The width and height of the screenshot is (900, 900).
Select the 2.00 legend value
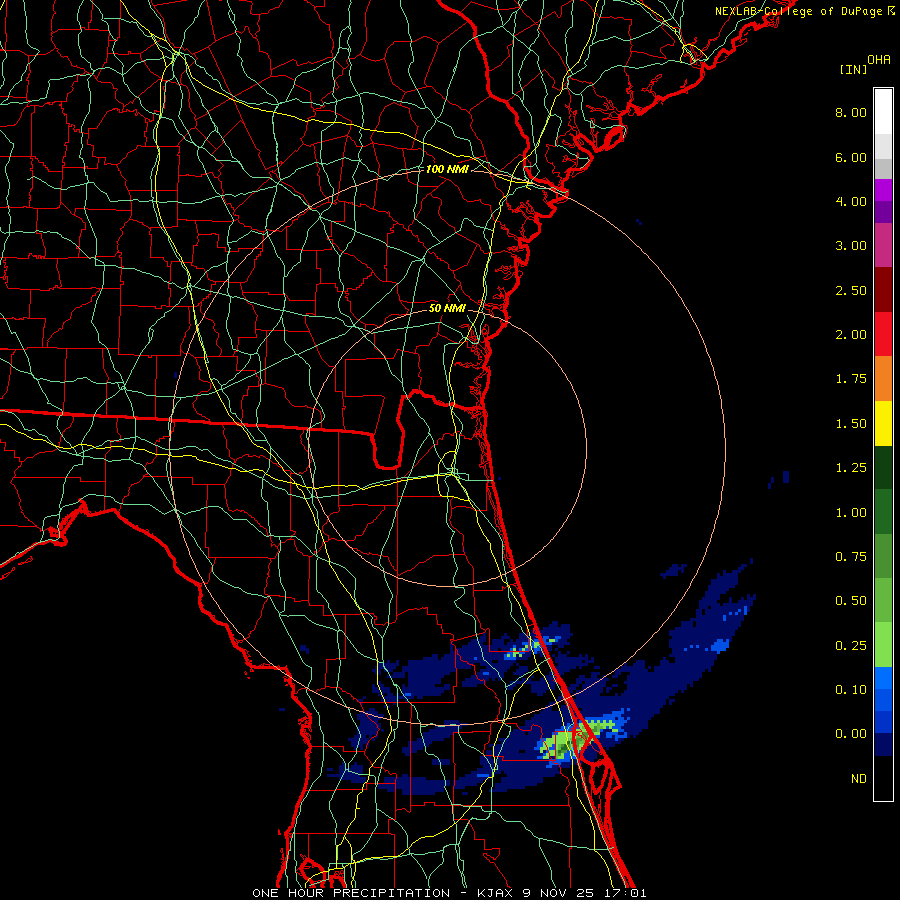coord(851,335)
